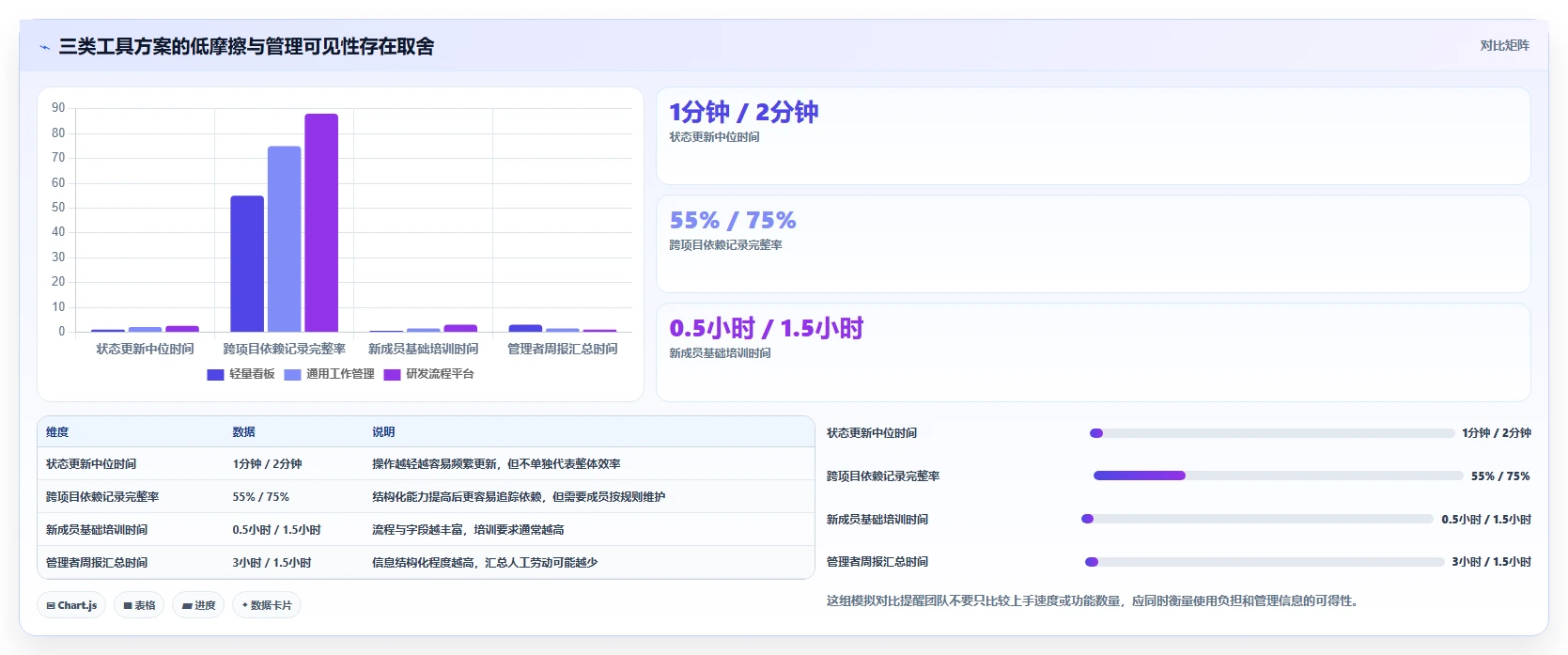Click the 说明 table column header

tap(383, 432)
